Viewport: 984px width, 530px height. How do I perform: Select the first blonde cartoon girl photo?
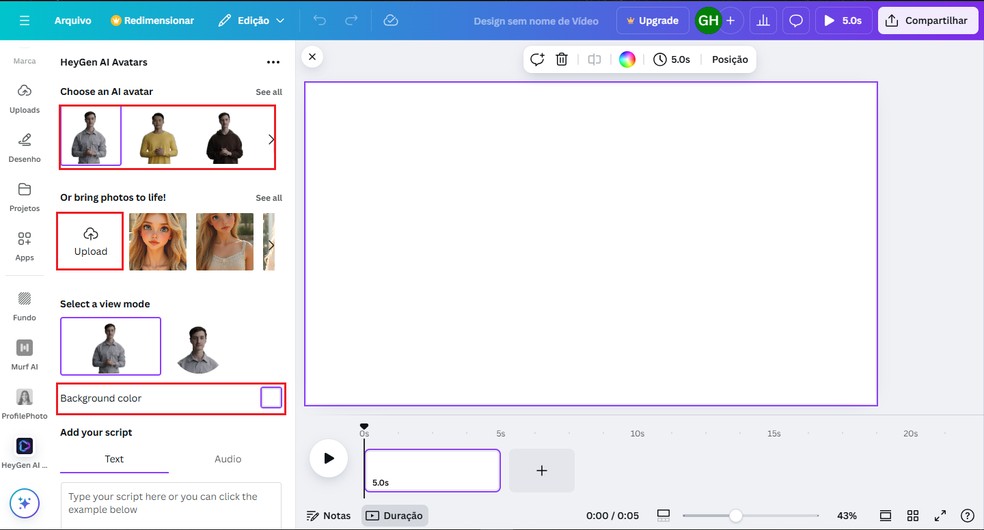point(158,241)
